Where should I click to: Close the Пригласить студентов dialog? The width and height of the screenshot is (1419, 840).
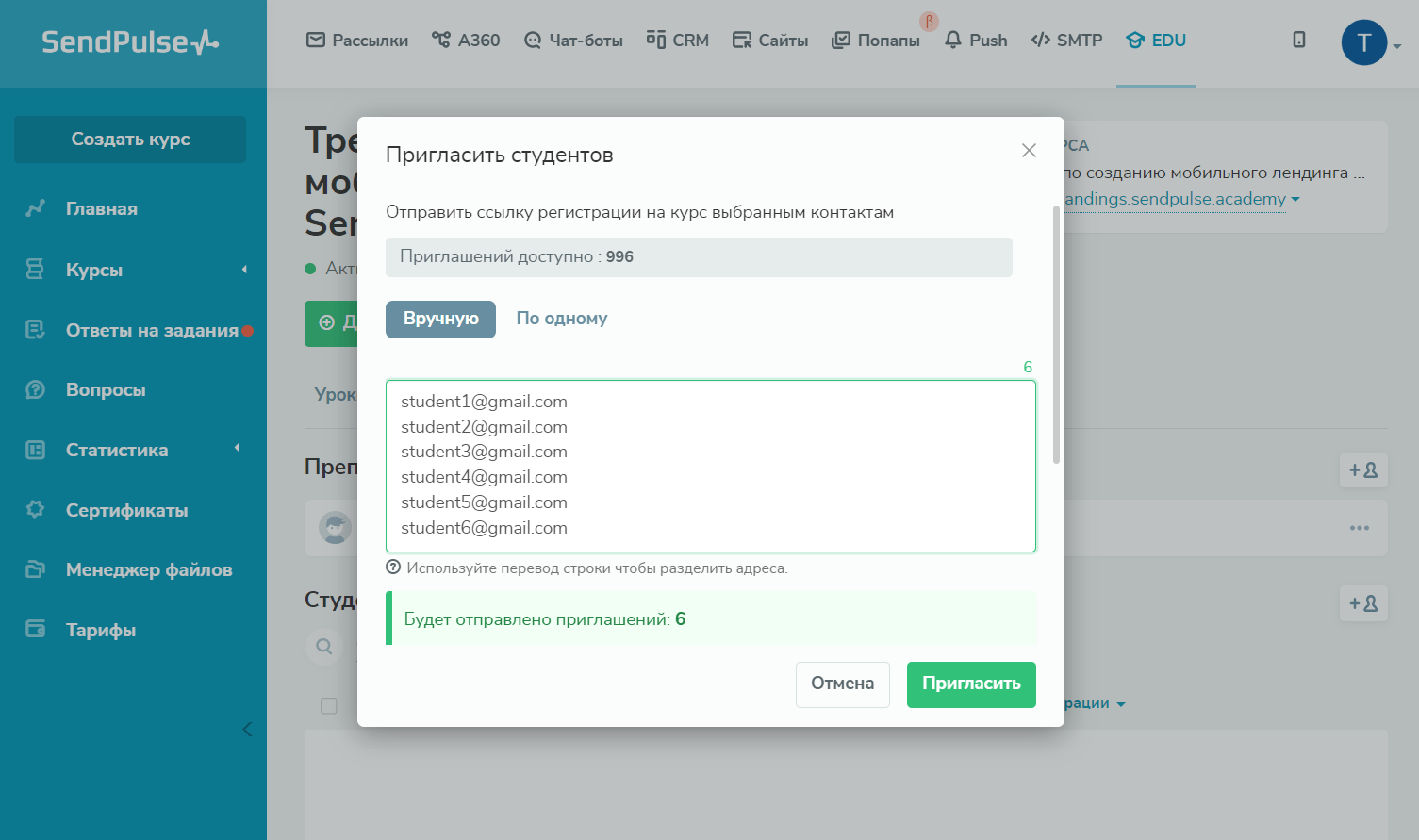coord(1029,151)
